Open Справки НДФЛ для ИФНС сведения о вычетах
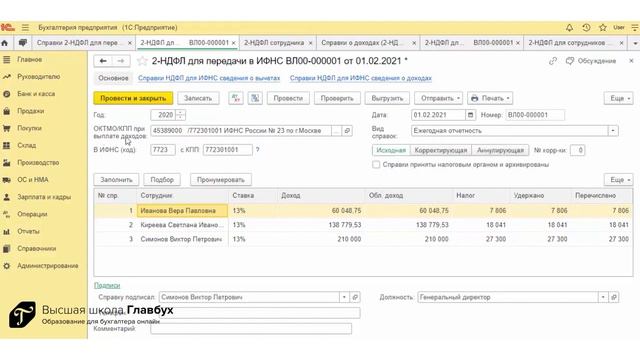This screenshot has width=640, height=360. pos(209,78)
